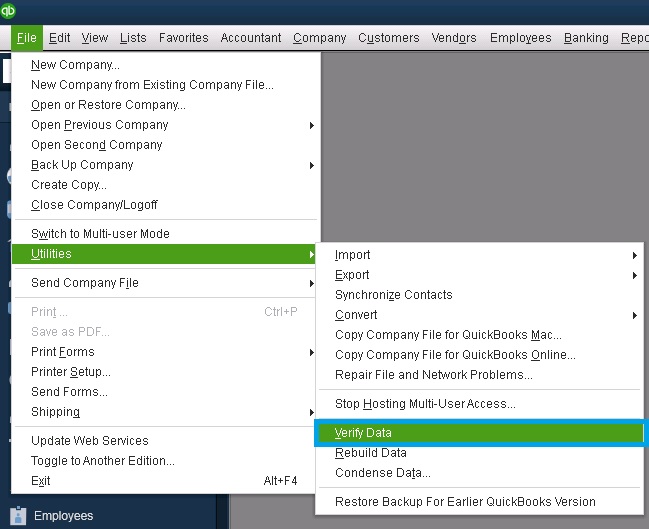Expand Back Up Company submenu
Image resolution: width=649 pixels, height=529 pixels.
166,165
